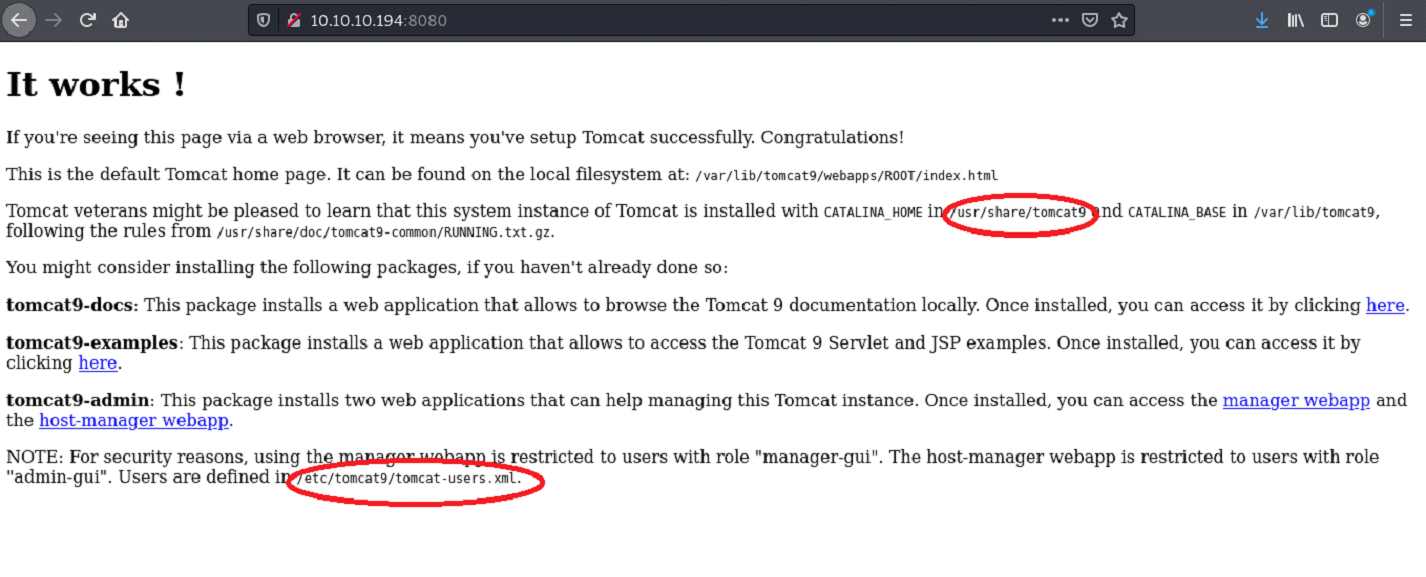Click the forward navigation arrow
This screenshot has width=1426, height=577.
[54, 20]
